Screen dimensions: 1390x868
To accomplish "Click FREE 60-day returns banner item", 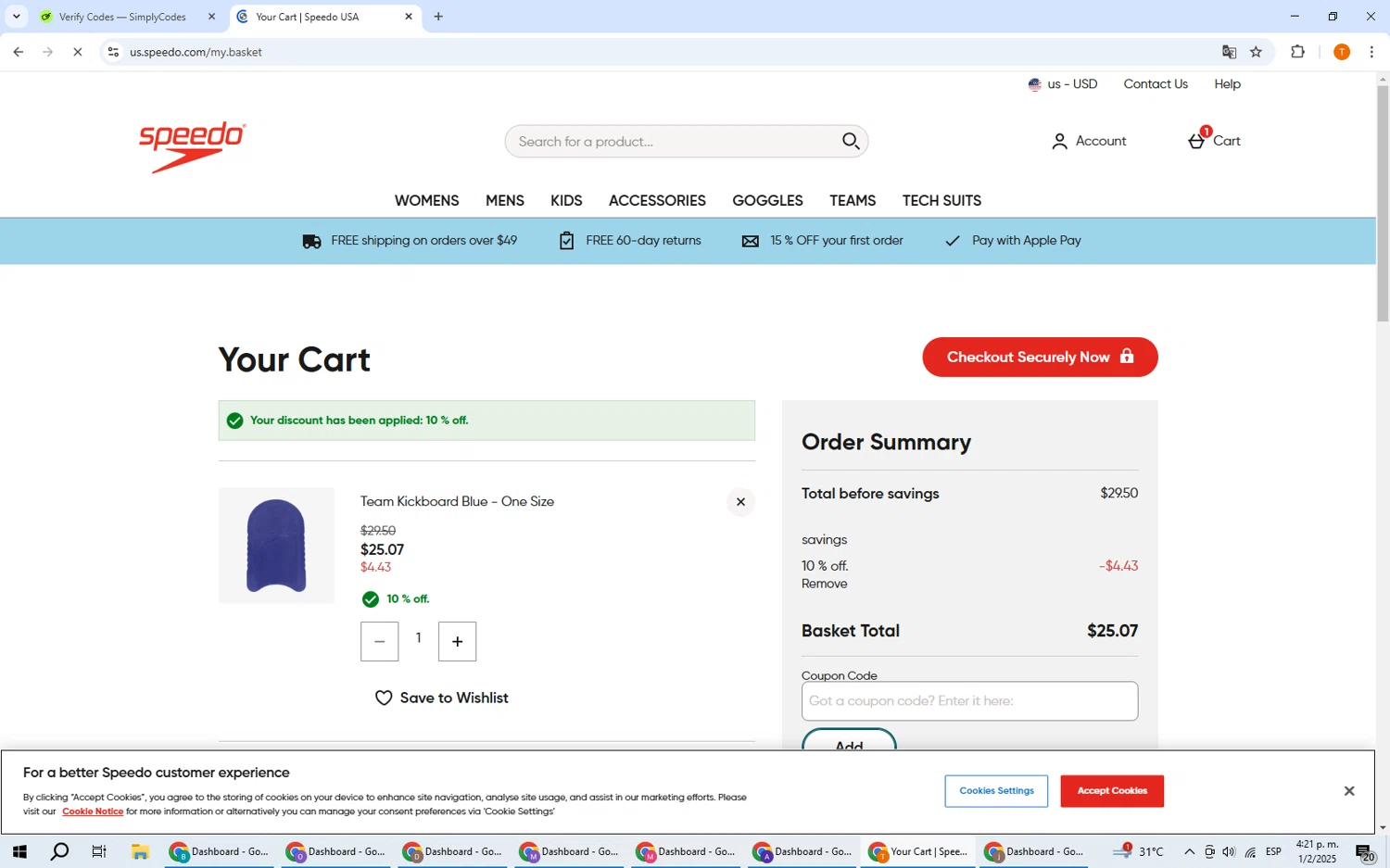I will point(630,241).
